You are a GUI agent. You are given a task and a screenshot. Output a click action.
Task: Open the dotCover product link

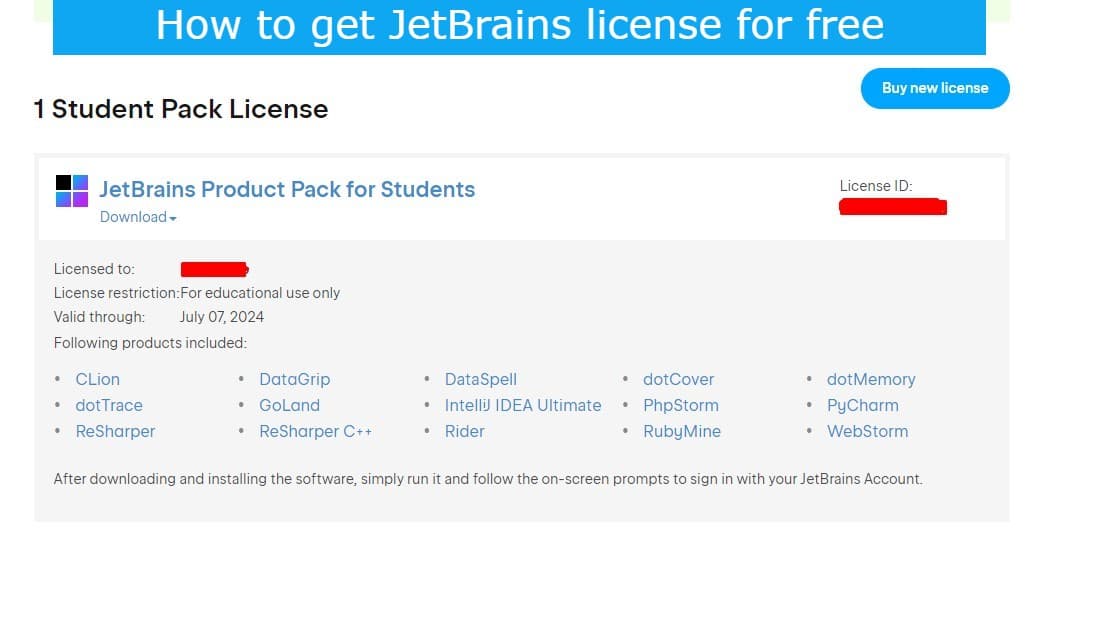pyautogui.click(x=678, y=379)
